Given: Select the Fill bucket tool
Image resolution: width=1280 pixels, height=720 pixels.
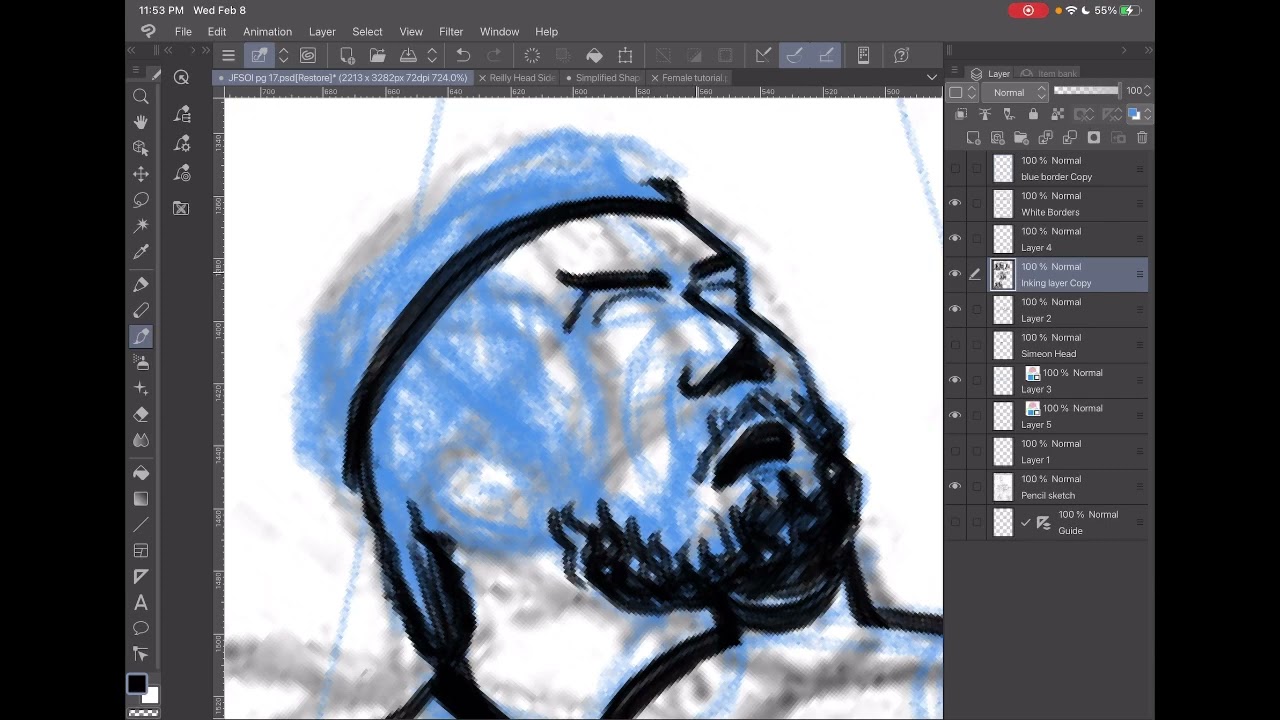Looking at the screenshot, I should tap(141, 473).
